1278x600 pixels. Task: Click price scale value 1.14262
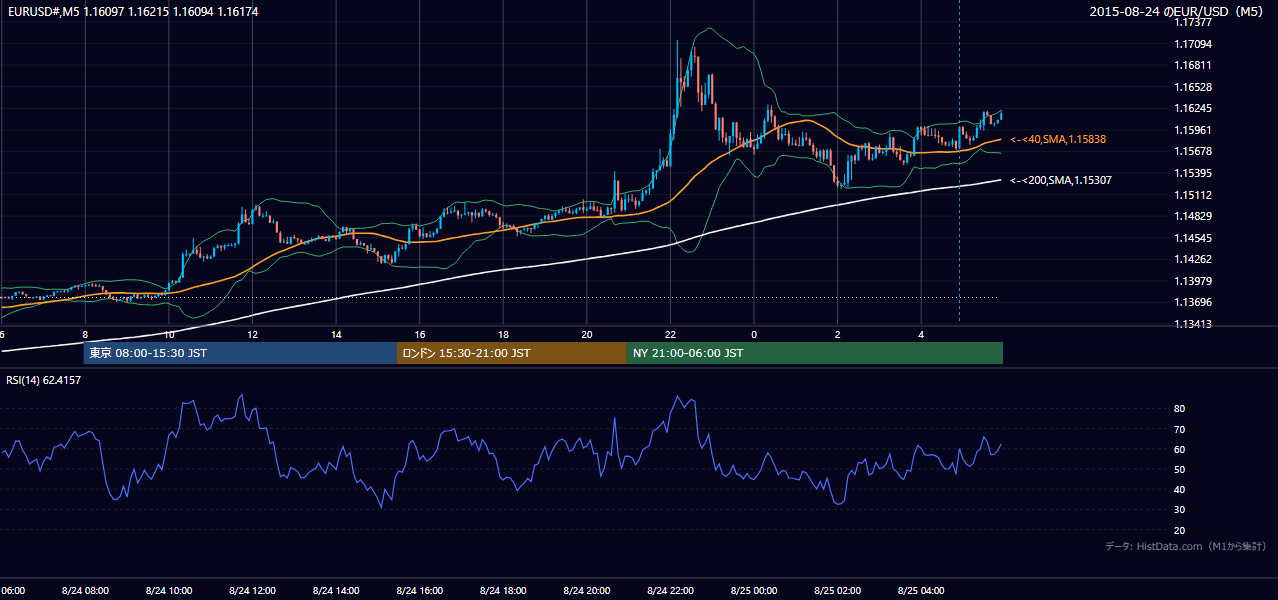click(x=1193, y=260)
